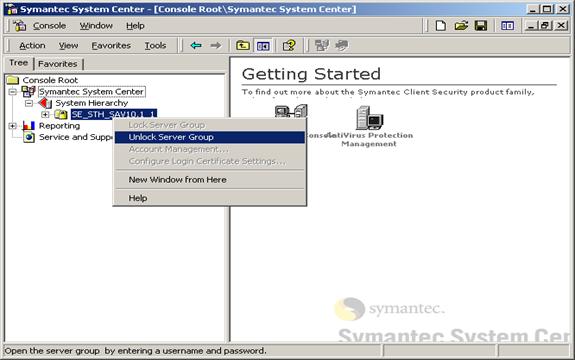Click the Help question mark toolbar icon

click(289, 45)
